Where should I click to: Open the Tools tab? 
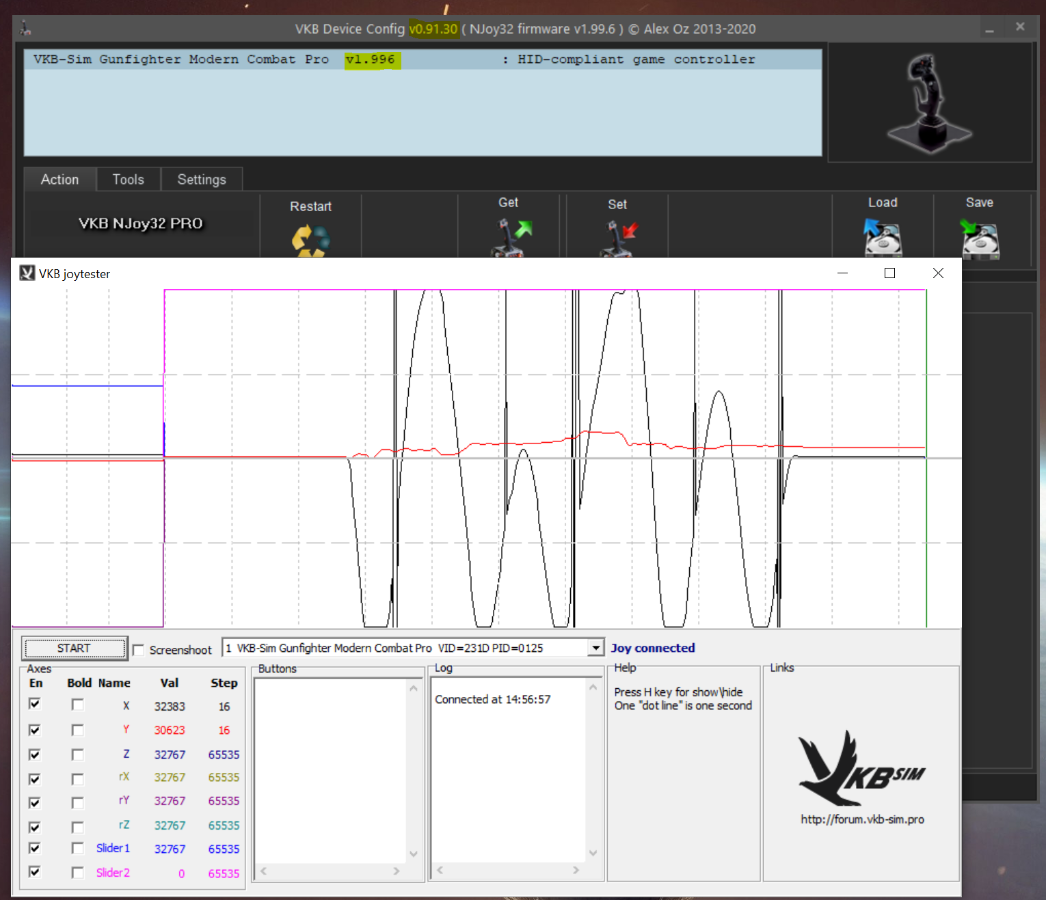click(x=128, y=179)
